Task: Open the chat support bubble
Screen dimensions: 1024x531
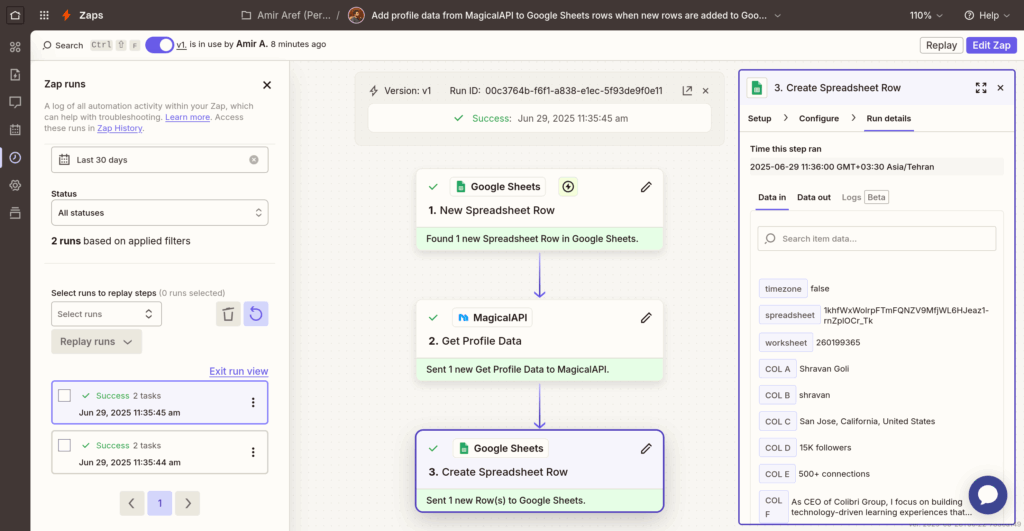Action: 987,494
